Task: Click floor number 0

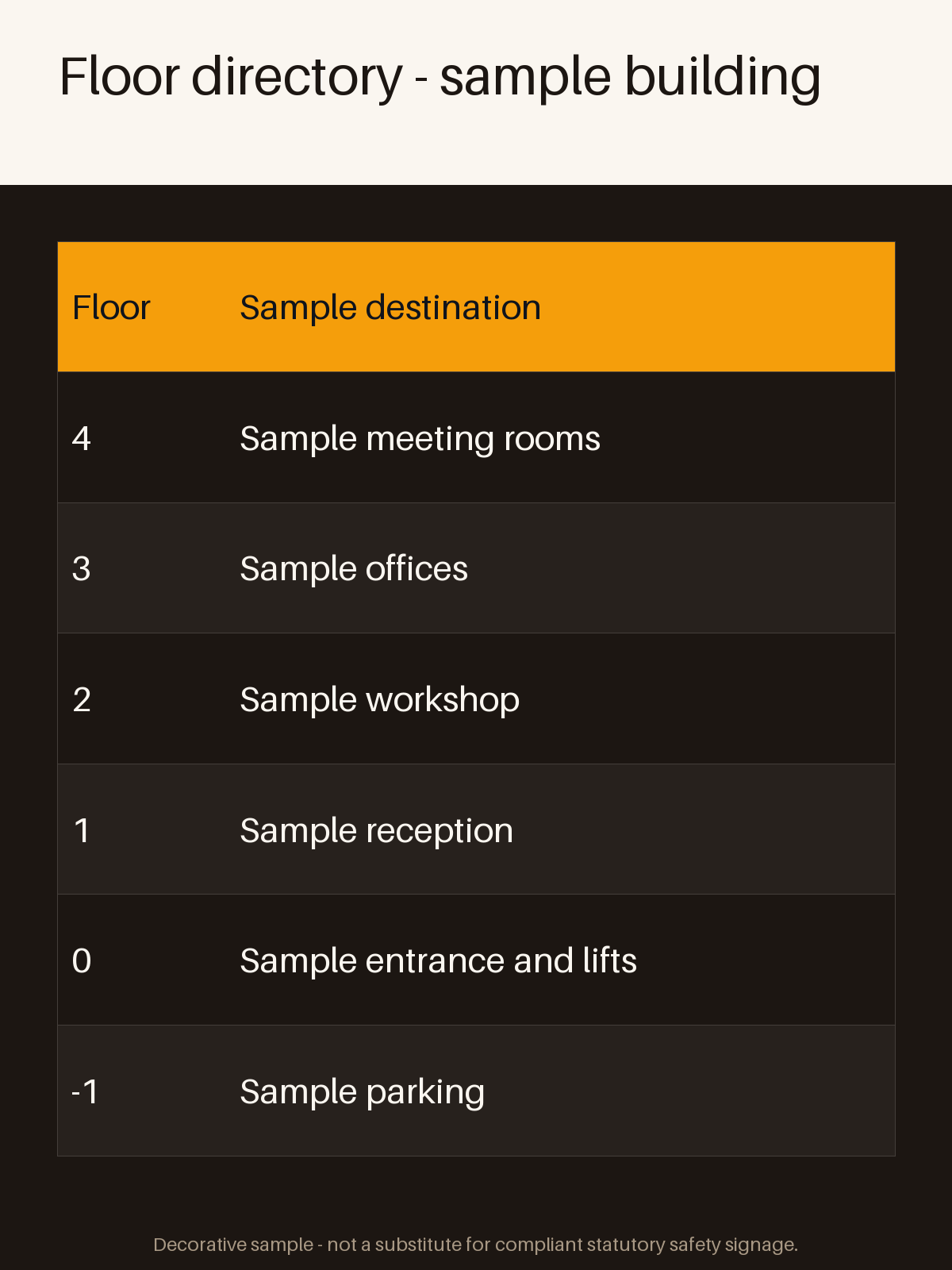Action: click(x=82, y=960)
